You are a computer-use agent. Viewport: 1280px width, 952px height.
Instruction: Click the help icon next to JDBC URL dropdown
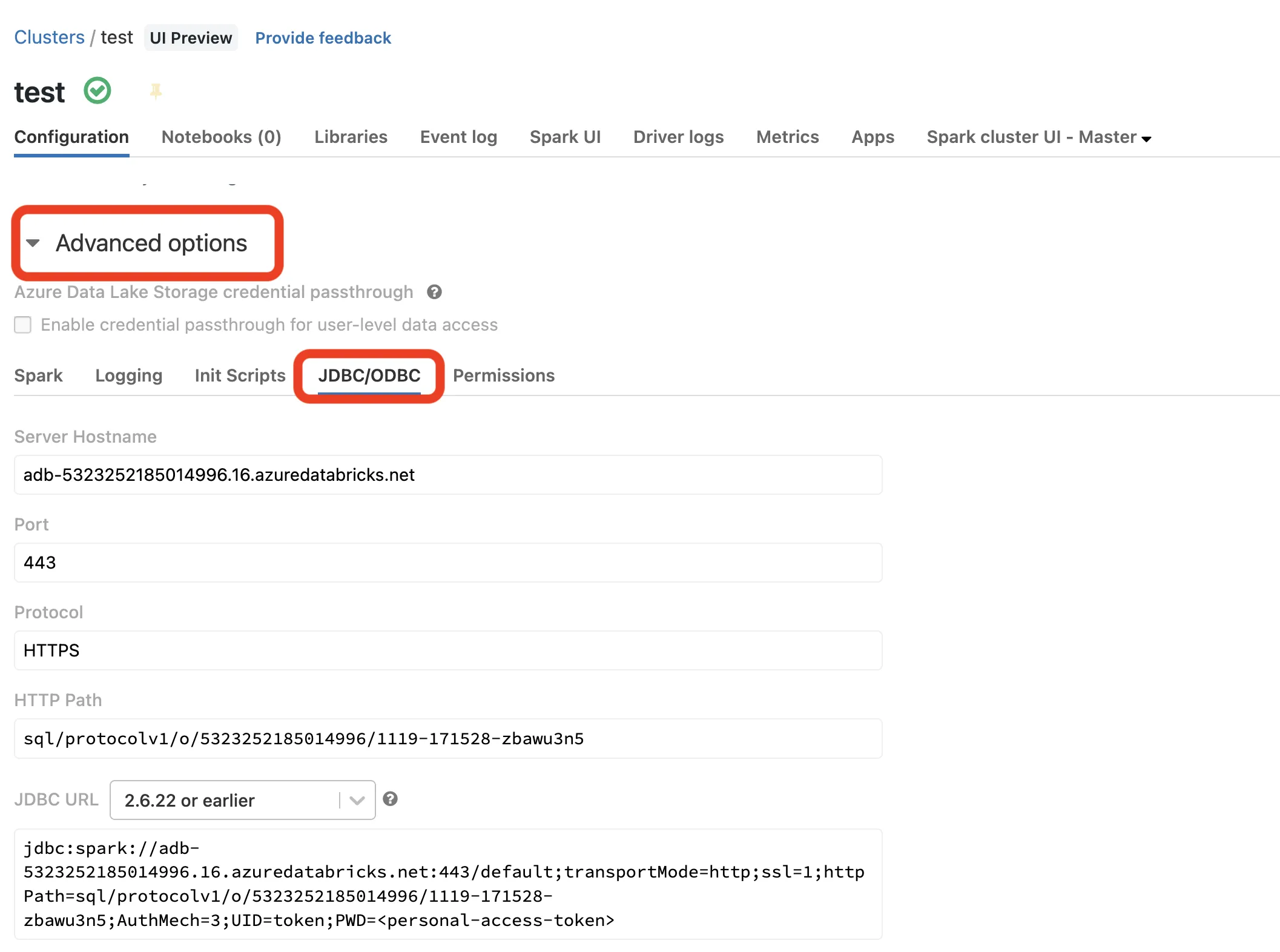click(x=391, y=799)
